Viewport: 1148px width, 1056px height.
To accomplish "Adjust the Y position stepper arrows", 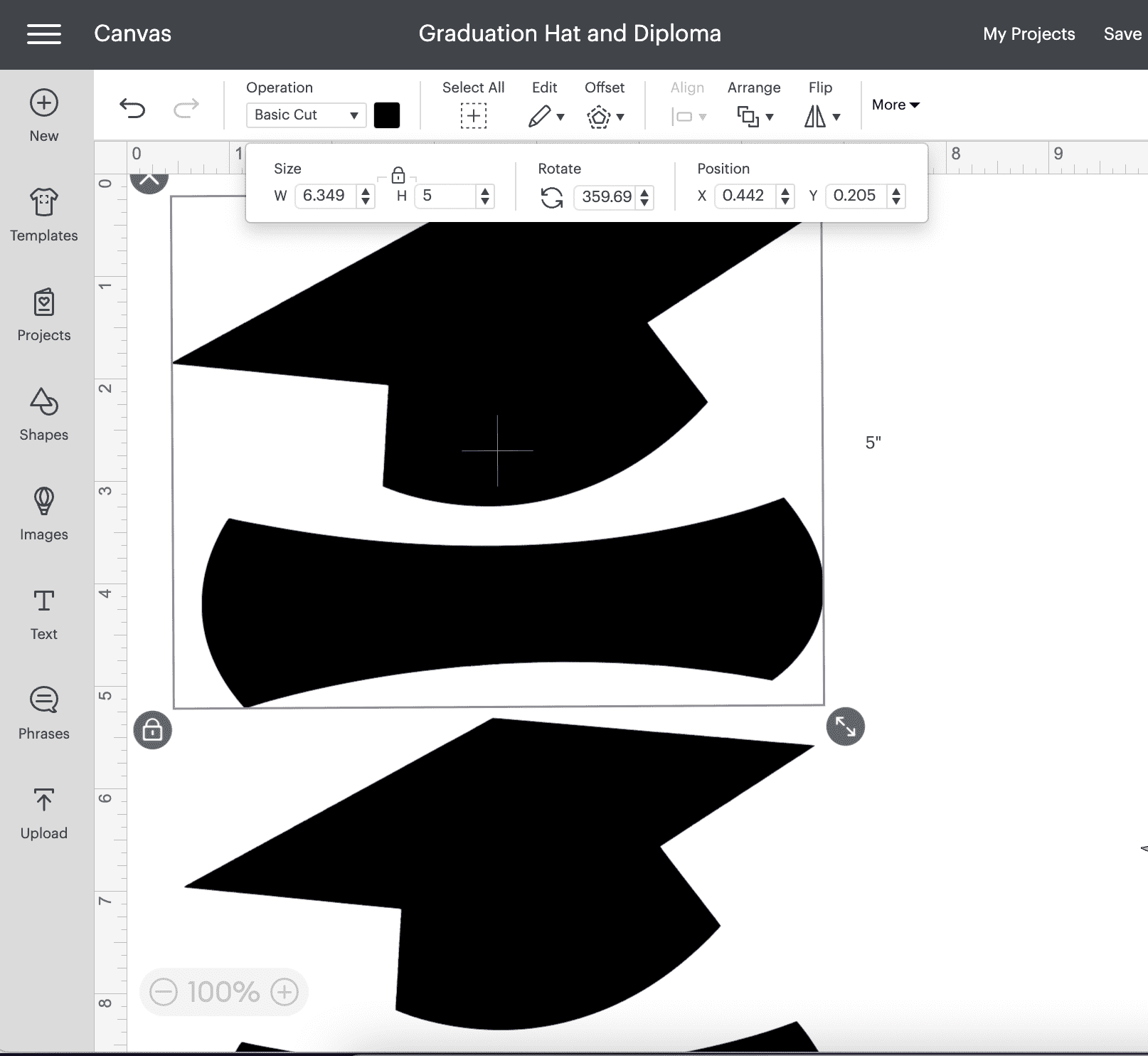I will (x=896, y=196).
